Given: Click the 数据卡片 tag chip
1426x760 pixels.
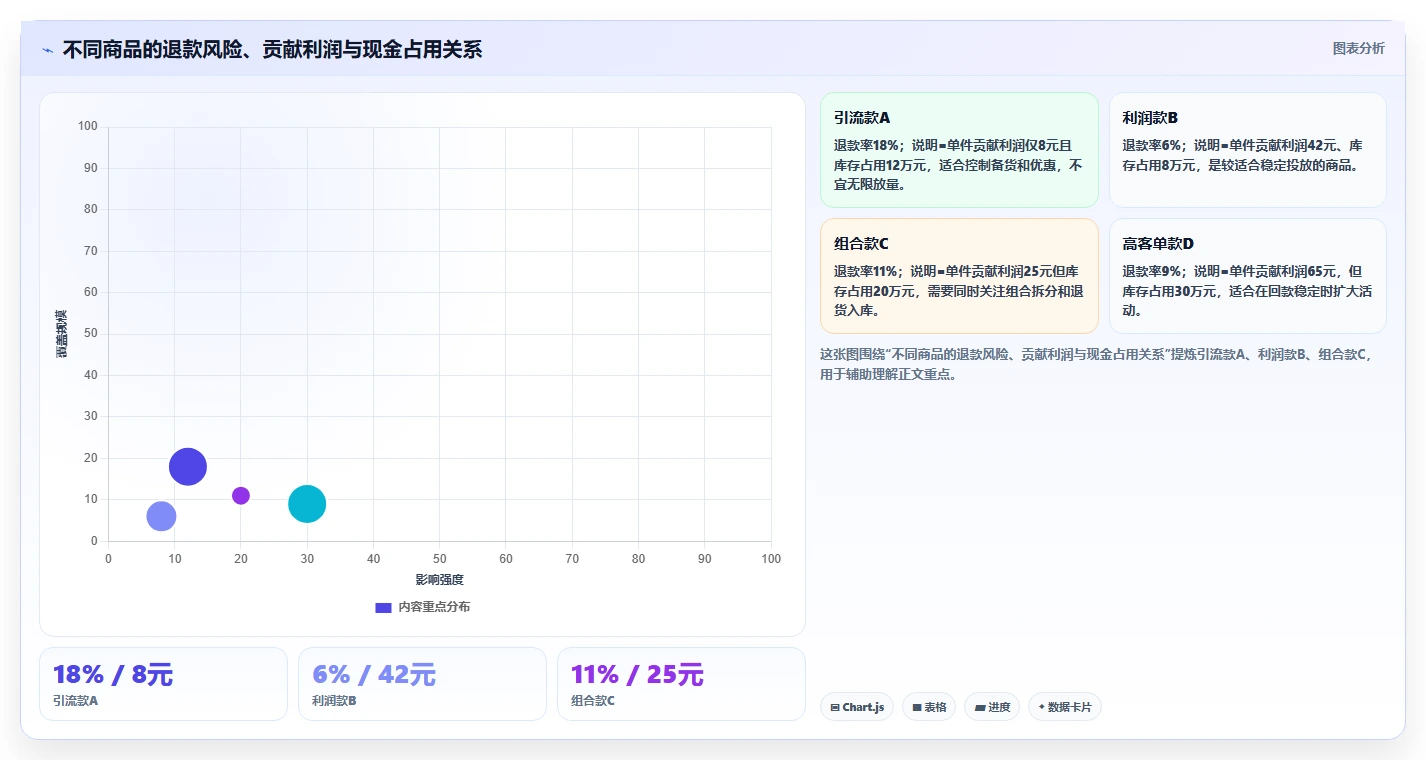Looking at the screenshot, I should (1065, 707).
